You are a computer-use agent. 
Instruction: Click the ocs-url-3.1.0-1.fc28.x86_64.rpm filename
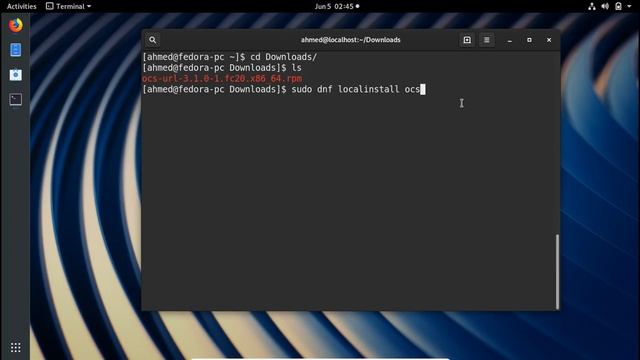(222, 78)
